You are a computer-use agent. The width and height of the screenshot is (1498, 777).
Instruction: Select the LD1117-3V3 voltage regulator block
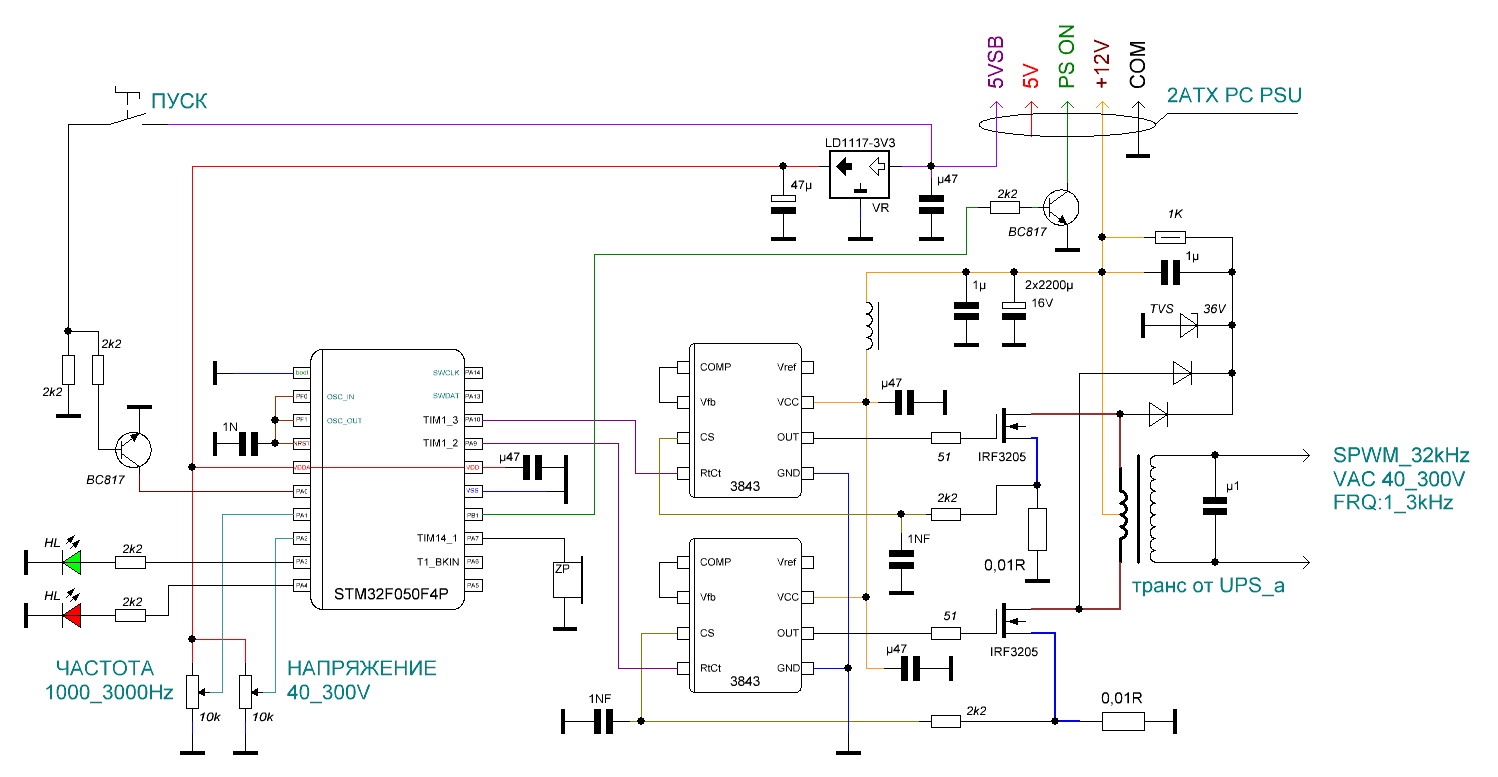pyautogui.click(x=859, y=174)
